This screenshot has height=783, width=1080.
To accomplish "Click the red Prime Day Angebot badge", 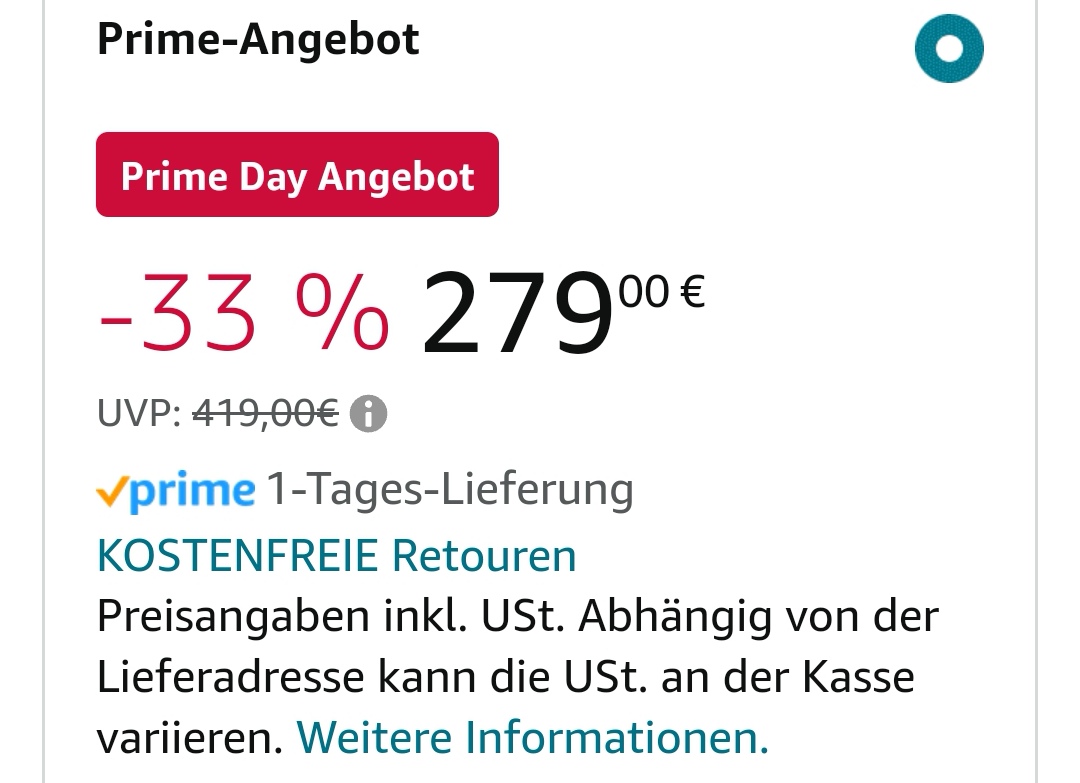I will click(x=297, y=175).
